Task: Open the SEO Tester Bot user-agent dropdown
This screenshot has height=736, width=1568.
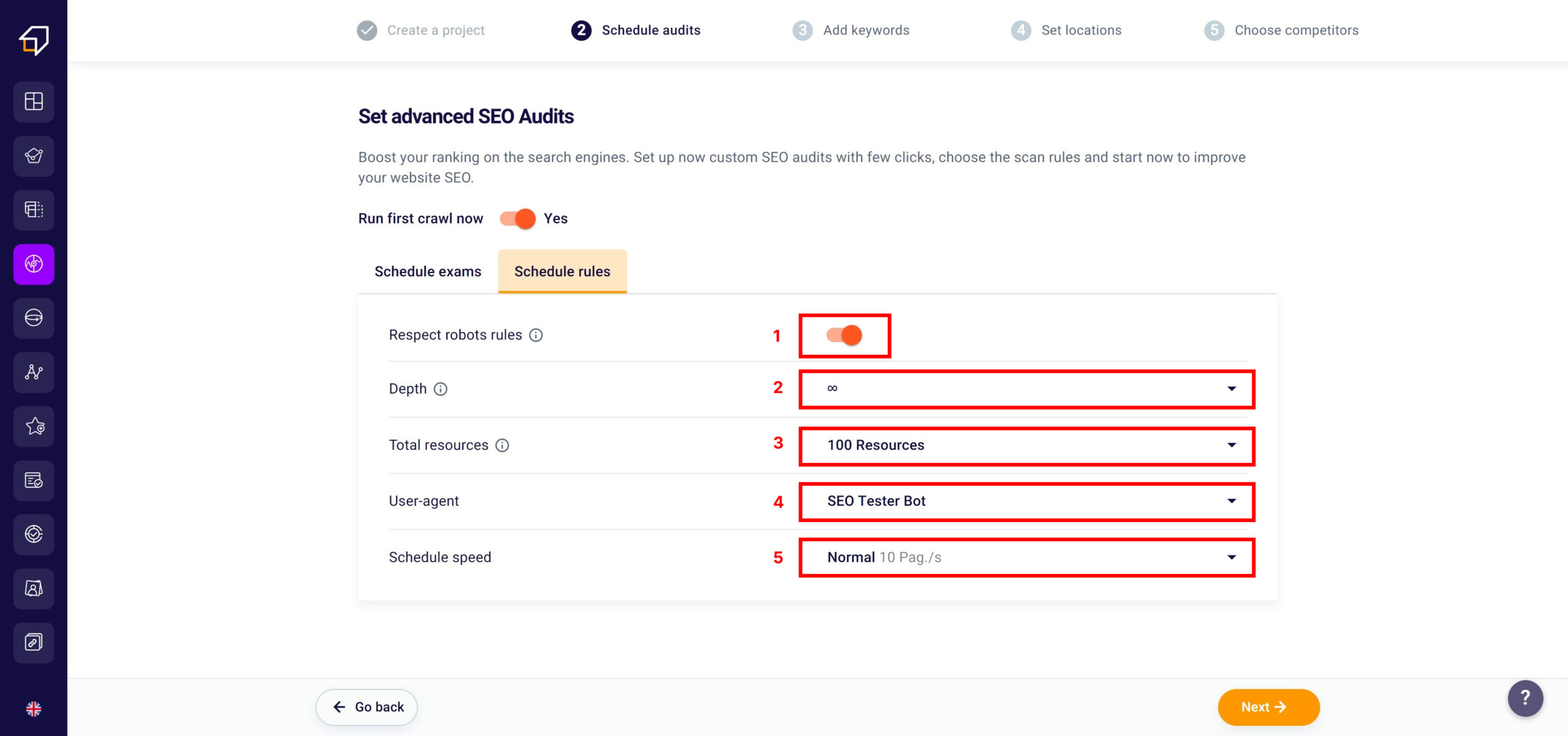Action: tap(1027, 501)
